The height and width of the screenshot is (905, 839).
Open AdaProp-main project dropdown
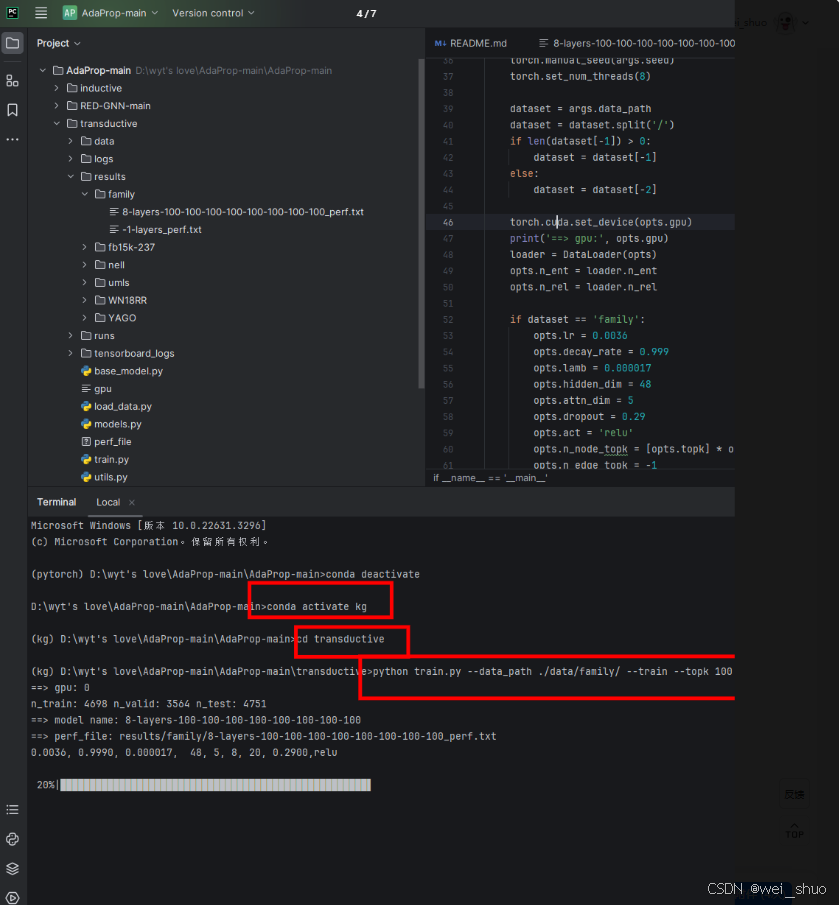[119, 13]
